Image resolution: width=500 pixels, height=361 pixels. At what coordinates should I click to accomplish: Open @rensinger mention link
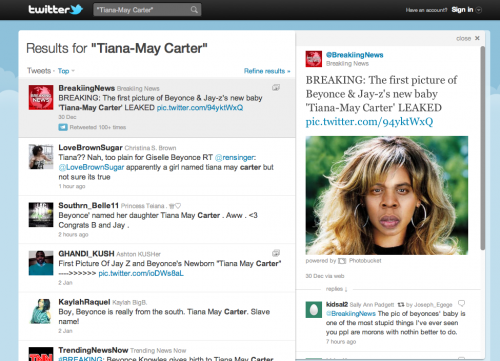[235, 157]
